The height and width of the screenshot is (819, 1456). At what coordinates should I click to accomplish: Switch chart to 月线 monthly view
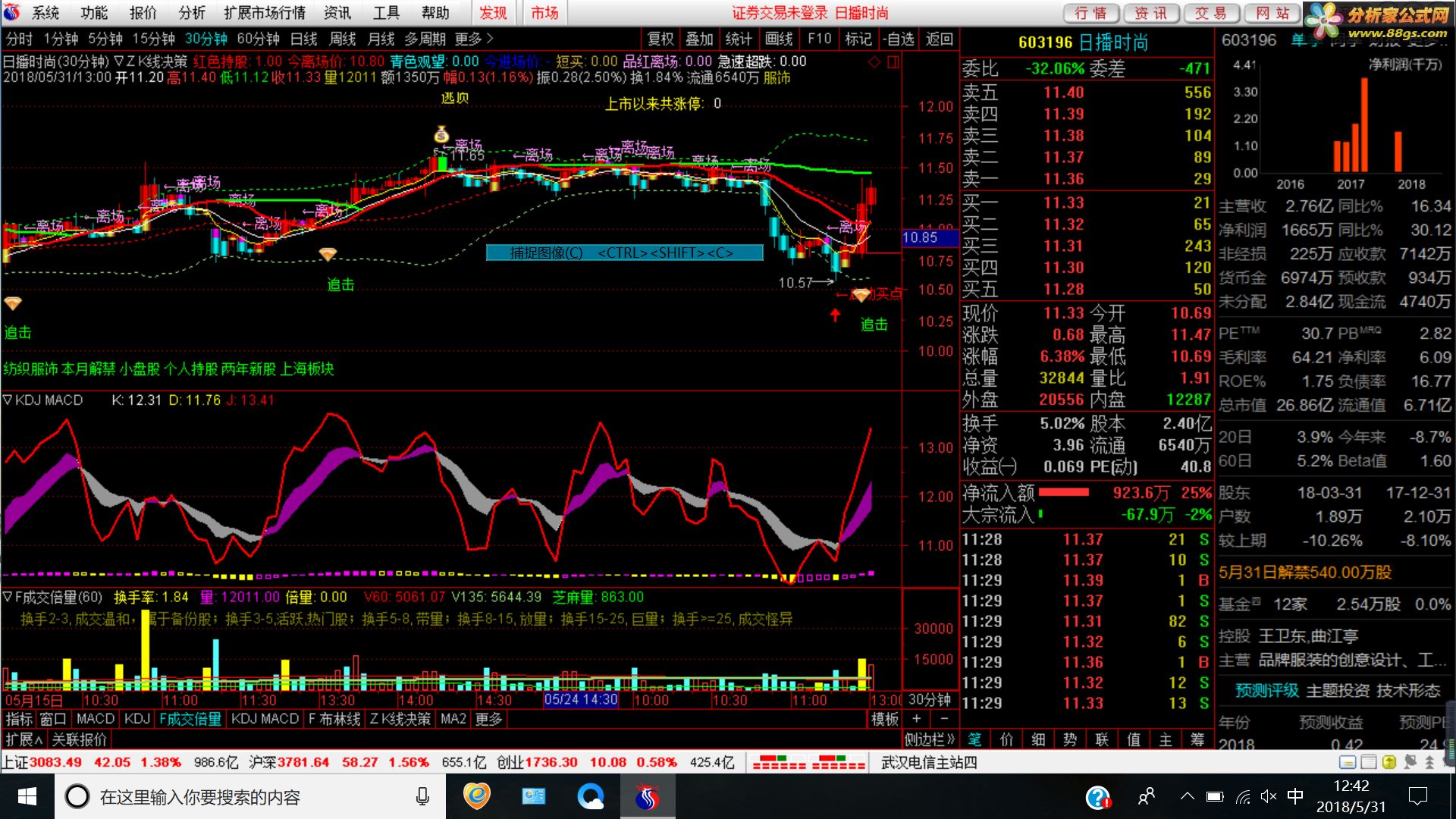381,39
